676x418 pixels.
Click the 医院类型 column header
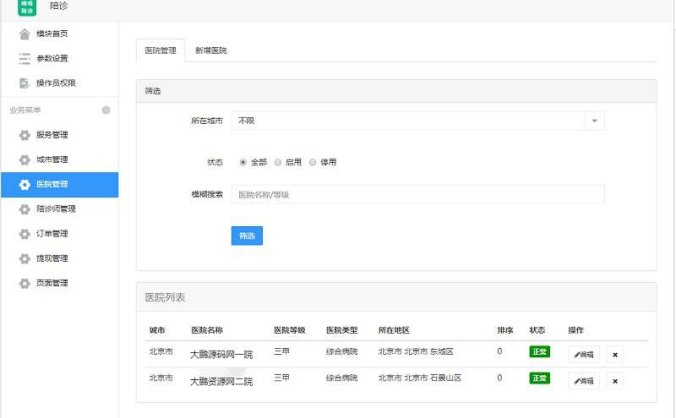342,331
